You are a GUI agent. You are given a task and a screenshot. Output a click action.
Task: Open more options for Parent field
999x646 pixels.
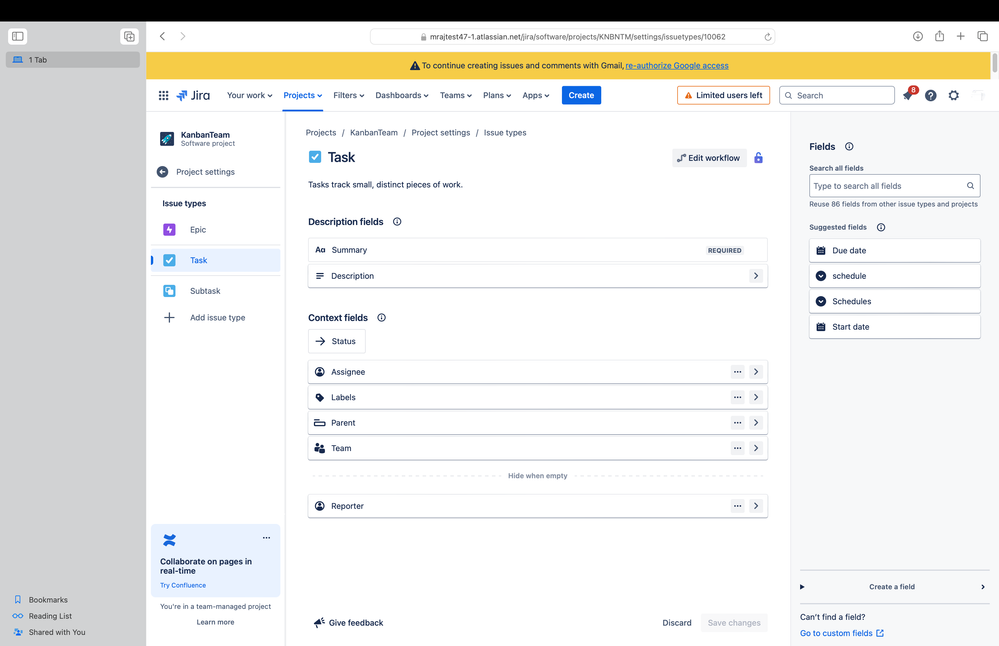(737, 423)
